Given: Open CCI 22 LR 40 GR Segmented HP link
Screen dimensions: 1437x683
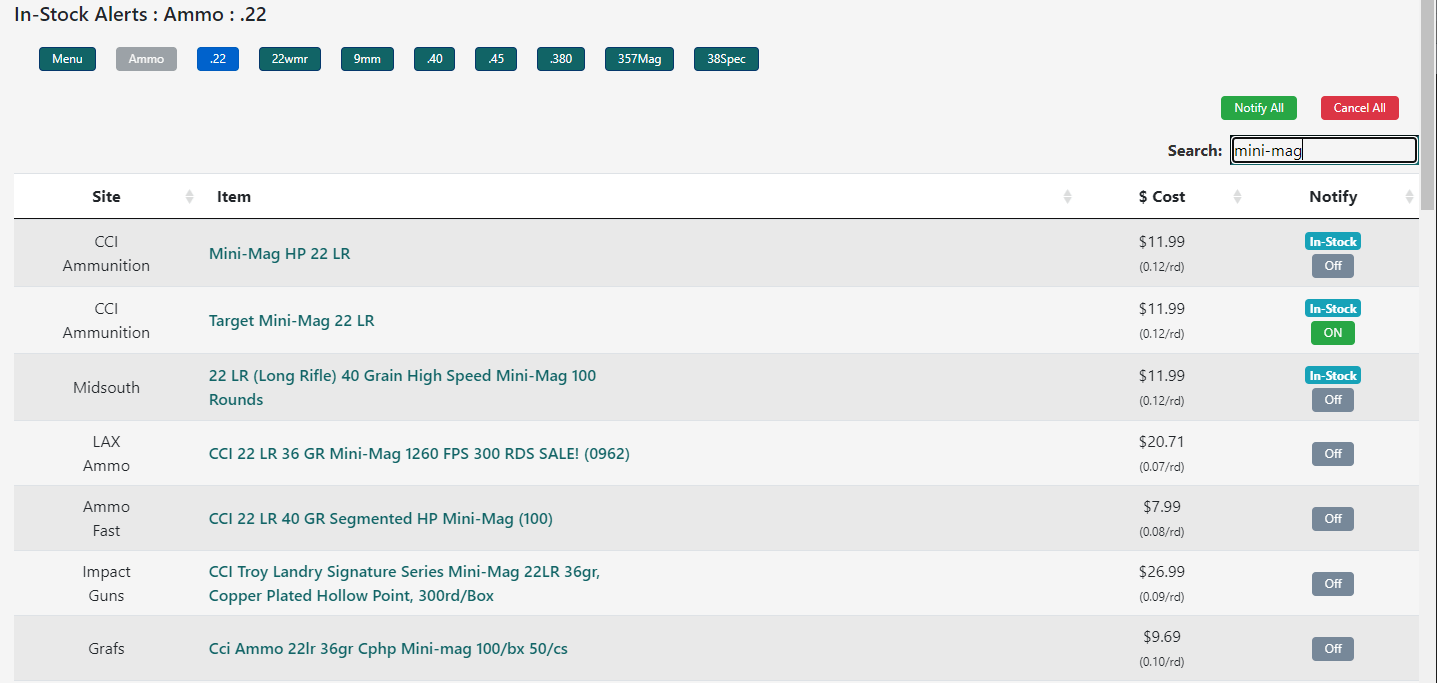Looking at the screenshot, I should tap(380, 519).
